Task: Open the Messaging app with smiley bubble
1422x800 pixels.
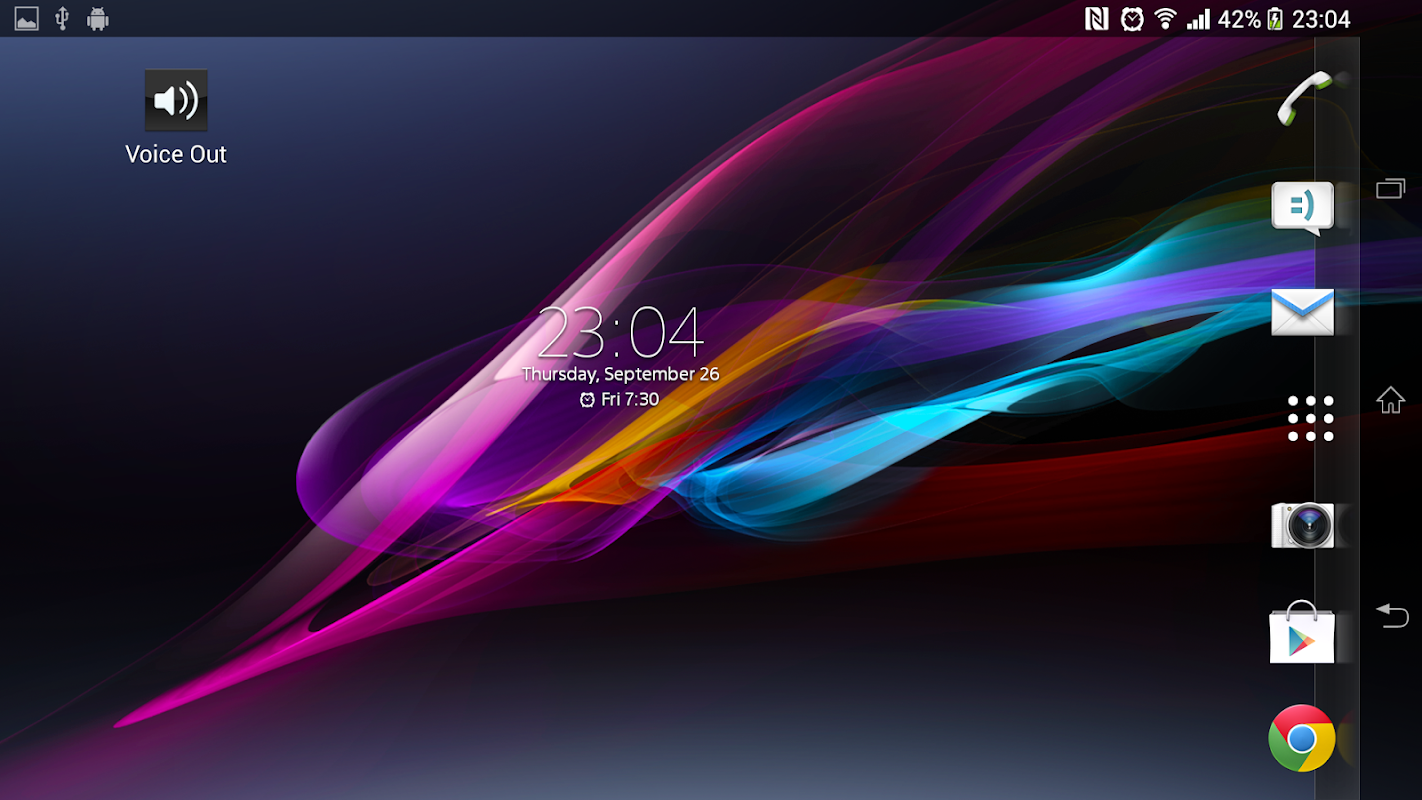Action: pos(1303,208)
